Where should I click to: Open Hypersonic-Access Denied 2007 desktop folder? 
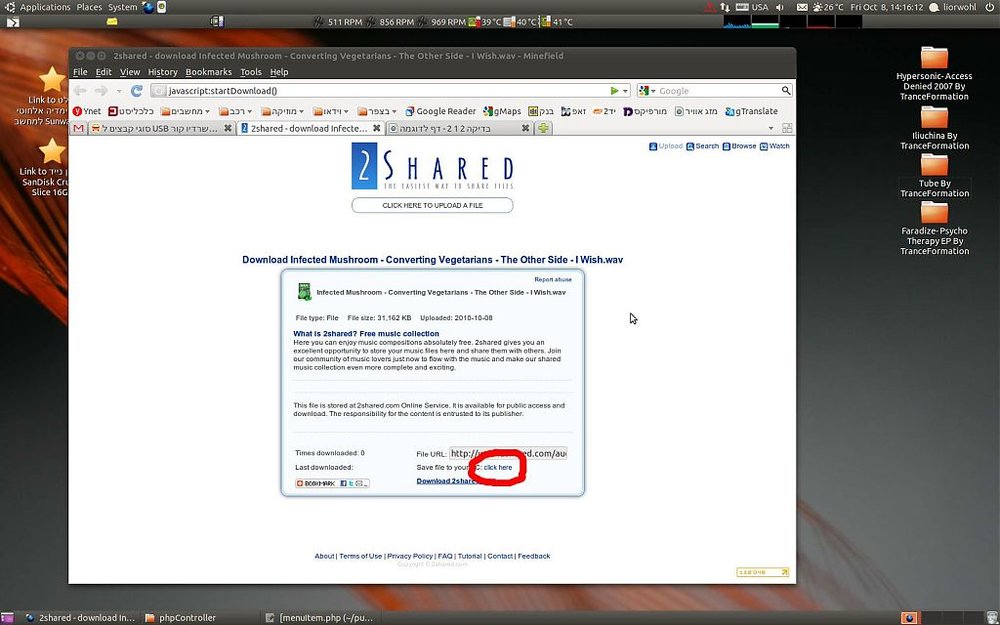coord(934,73)
